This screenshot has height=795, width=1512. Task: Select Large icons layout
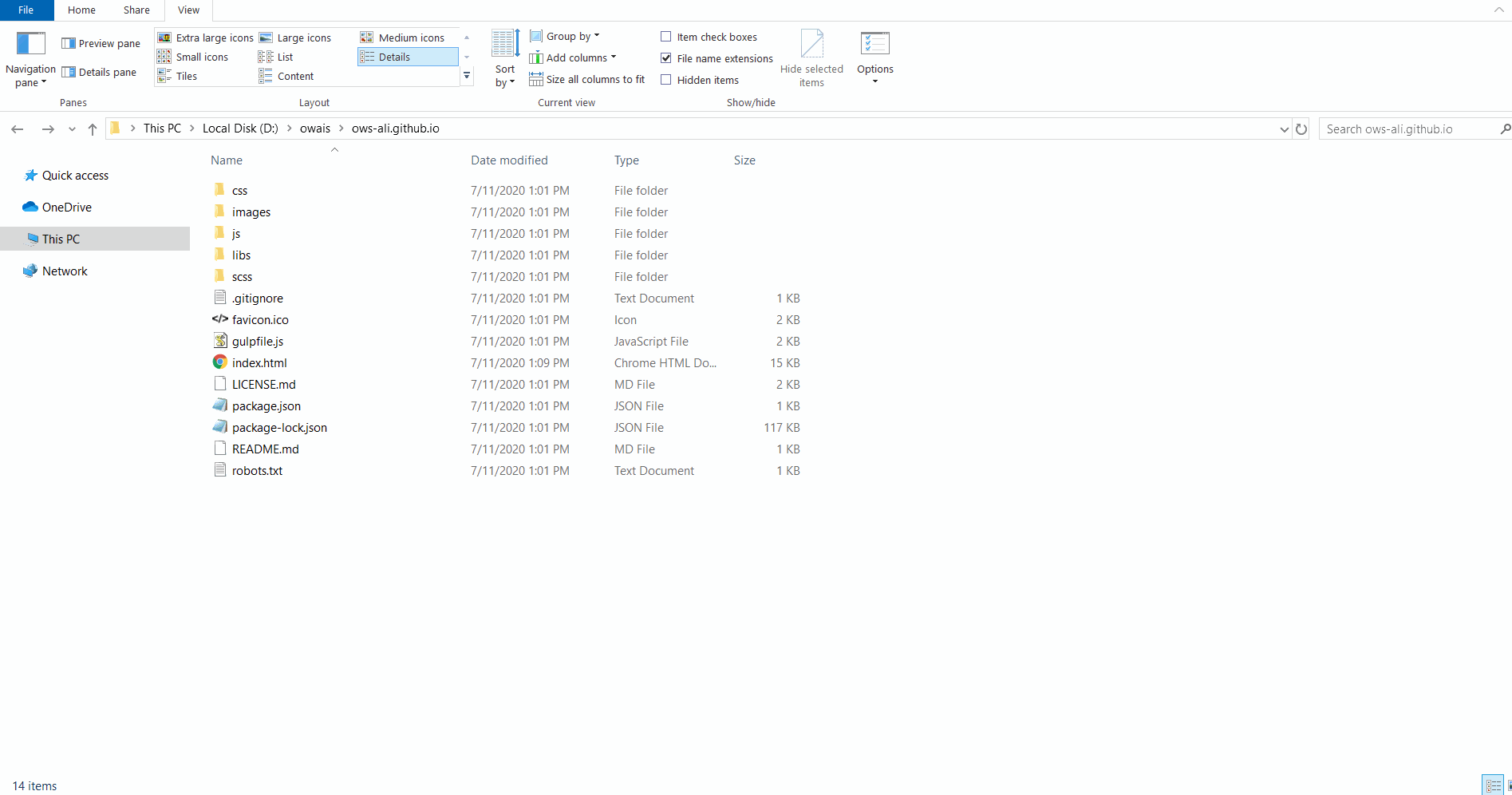point(295,38)
